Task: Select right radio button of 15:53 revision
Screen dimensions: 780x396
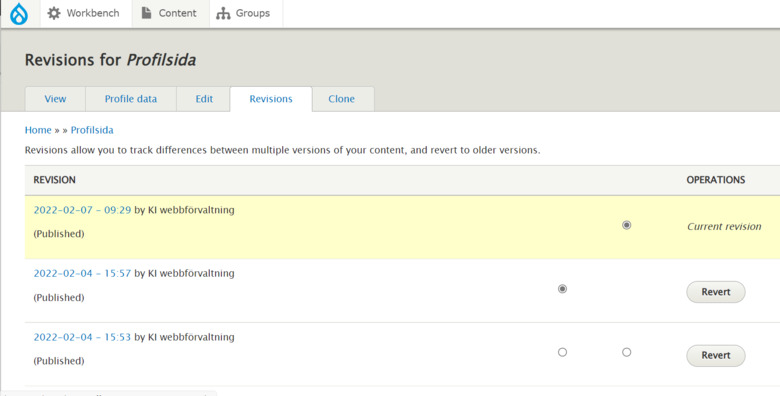Action: (627, 352)
